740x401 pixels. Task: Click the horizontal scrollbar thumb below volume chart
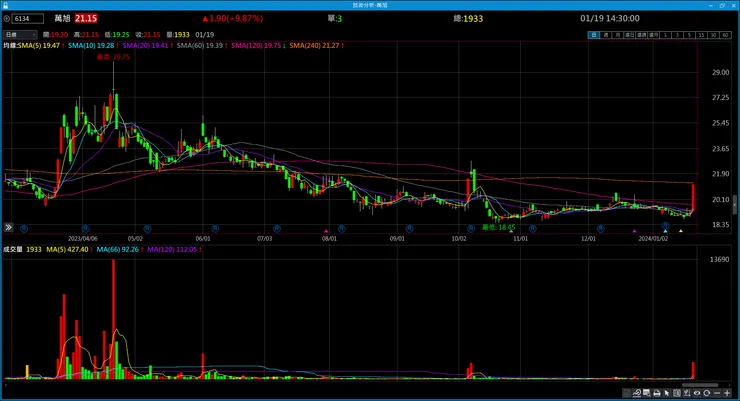click(x=700, y=385)
